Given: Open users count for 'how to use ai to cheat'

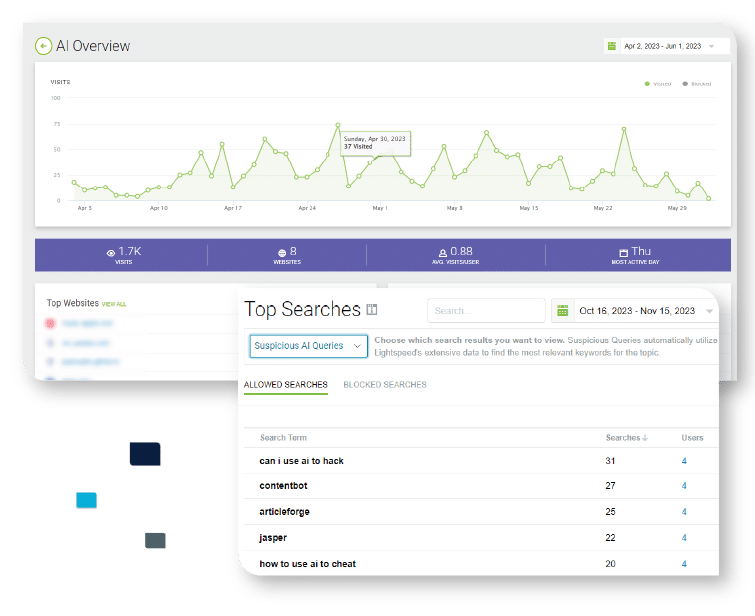Looking at the screenshot, I should (684, 564).
